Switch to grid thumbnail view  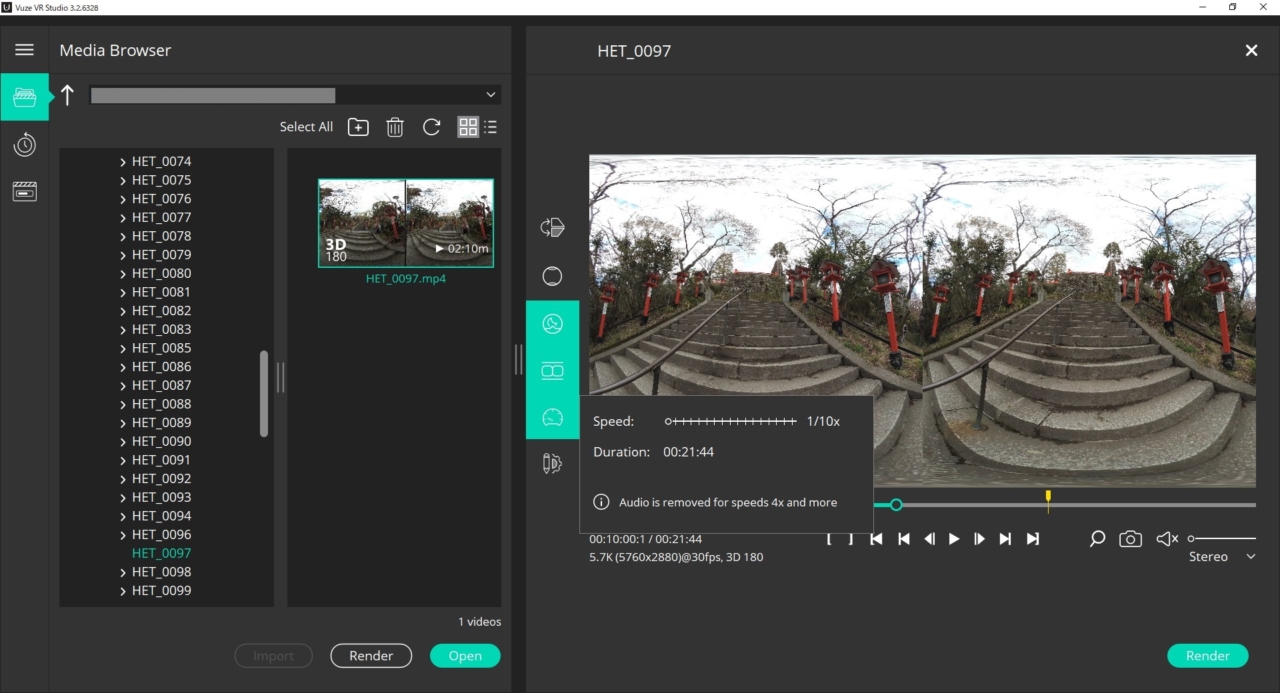click(467, 127)
